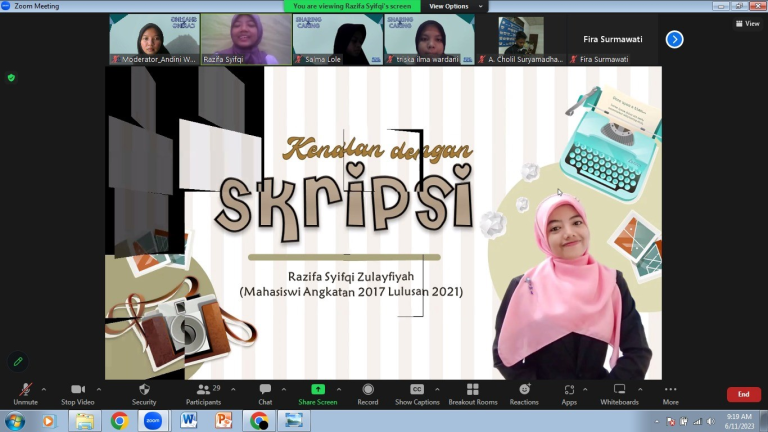768x432 pixels.
Task: Open Whiteboards
Action: point(619,391)
